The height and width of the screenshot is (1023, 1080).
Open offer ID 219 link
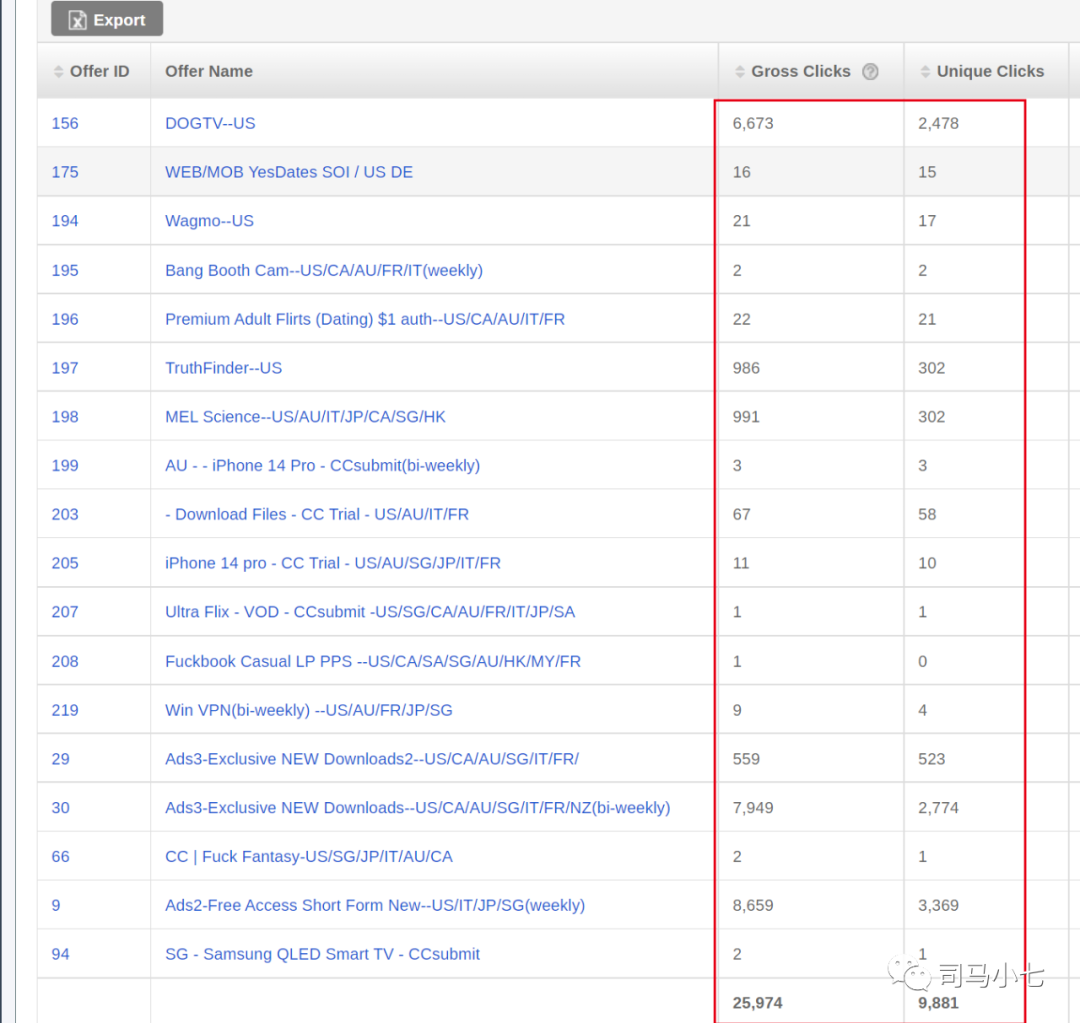(65, 710)
